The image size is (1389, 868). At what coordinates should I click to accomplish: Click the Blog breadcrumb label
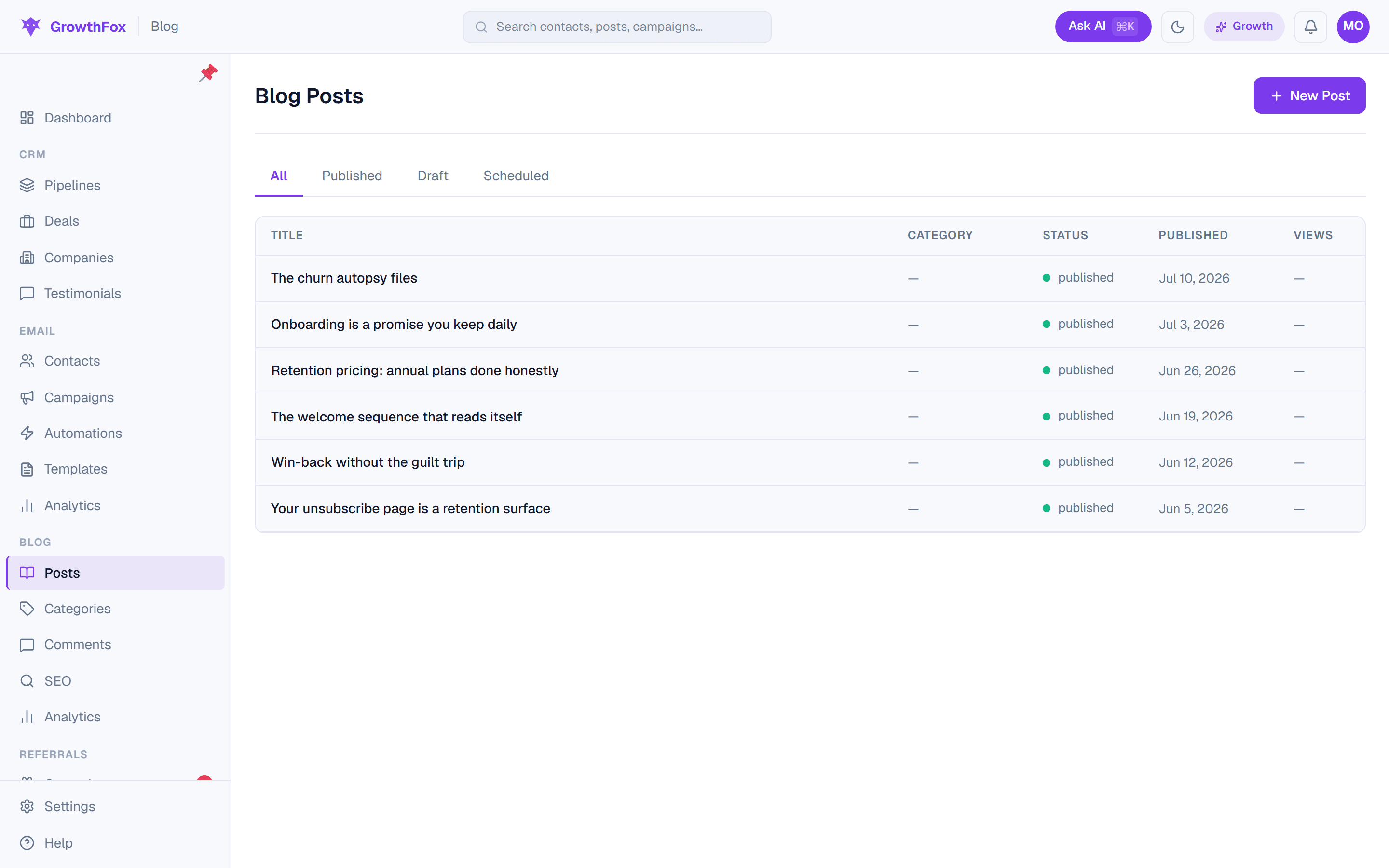pos(164,27)
